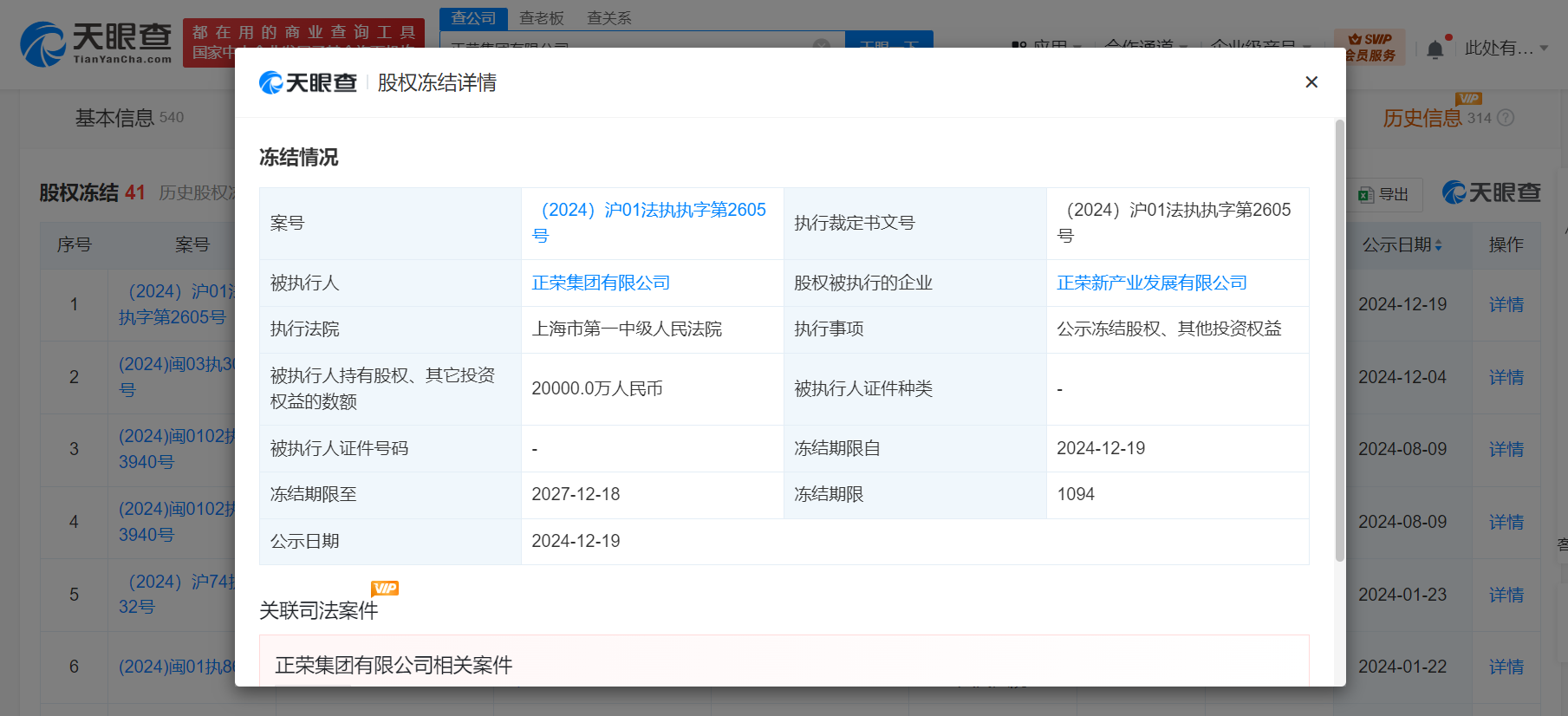Open 正荣新产业发展有限公司 company link
Screen dimensions: 1568x716
tap(1152, 283)
